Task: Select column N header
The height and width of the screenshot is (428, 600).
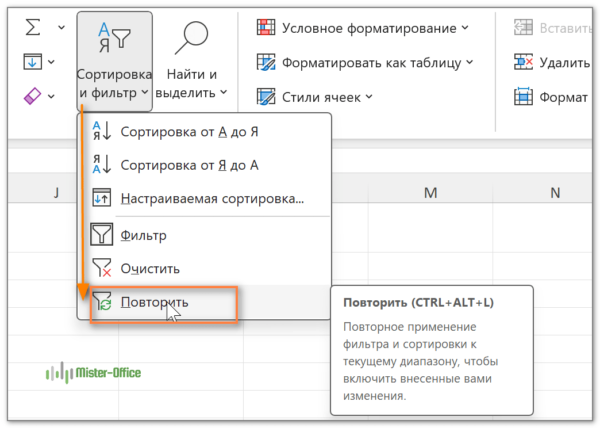Action: point(554,191)
